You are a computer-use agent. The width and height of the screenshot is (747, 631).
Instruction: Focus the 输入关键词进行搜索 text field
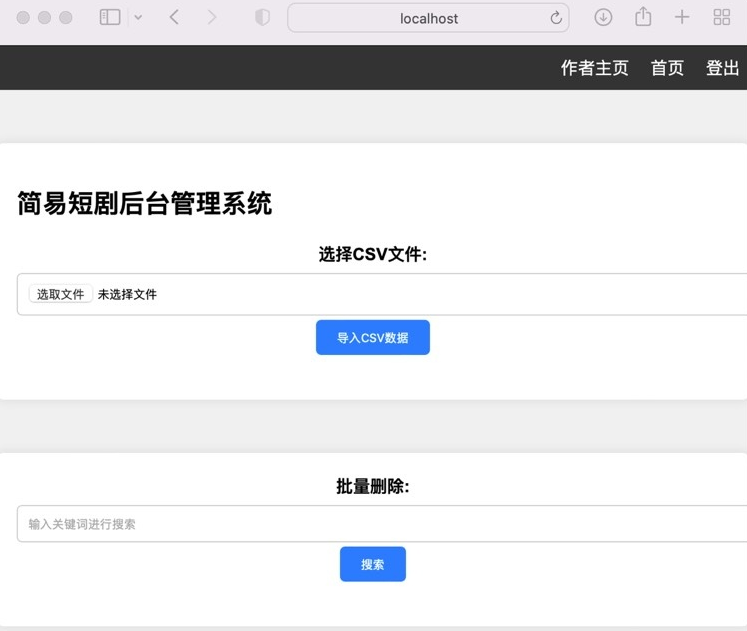tap(382, 524)
